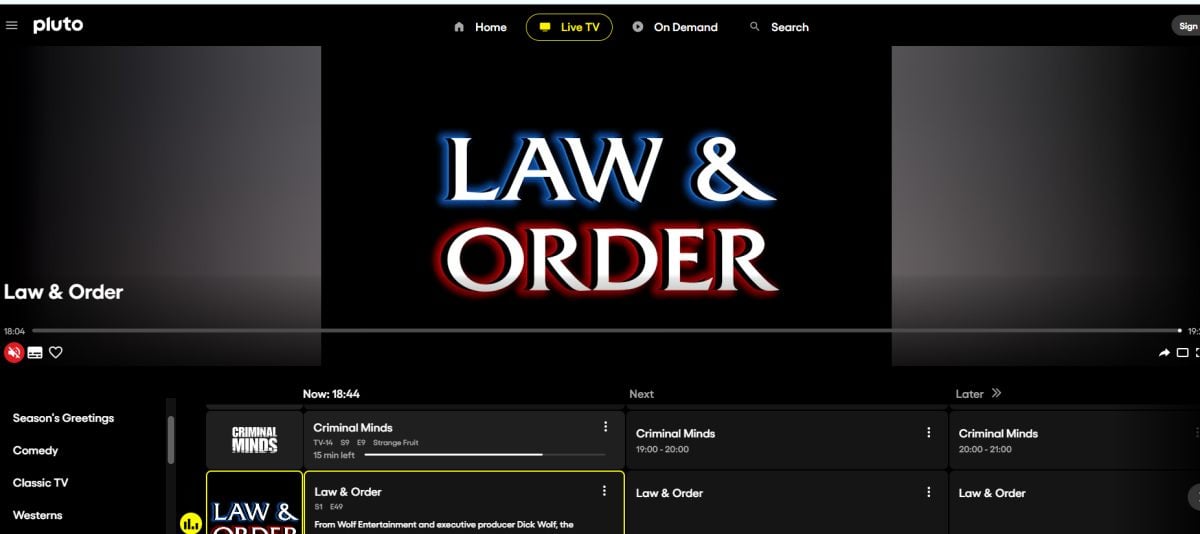Viewport: 1200px width, 534px height.
Task: Switch the player to theater mode
Action: pyautogui.click(x=1182, y=353)
